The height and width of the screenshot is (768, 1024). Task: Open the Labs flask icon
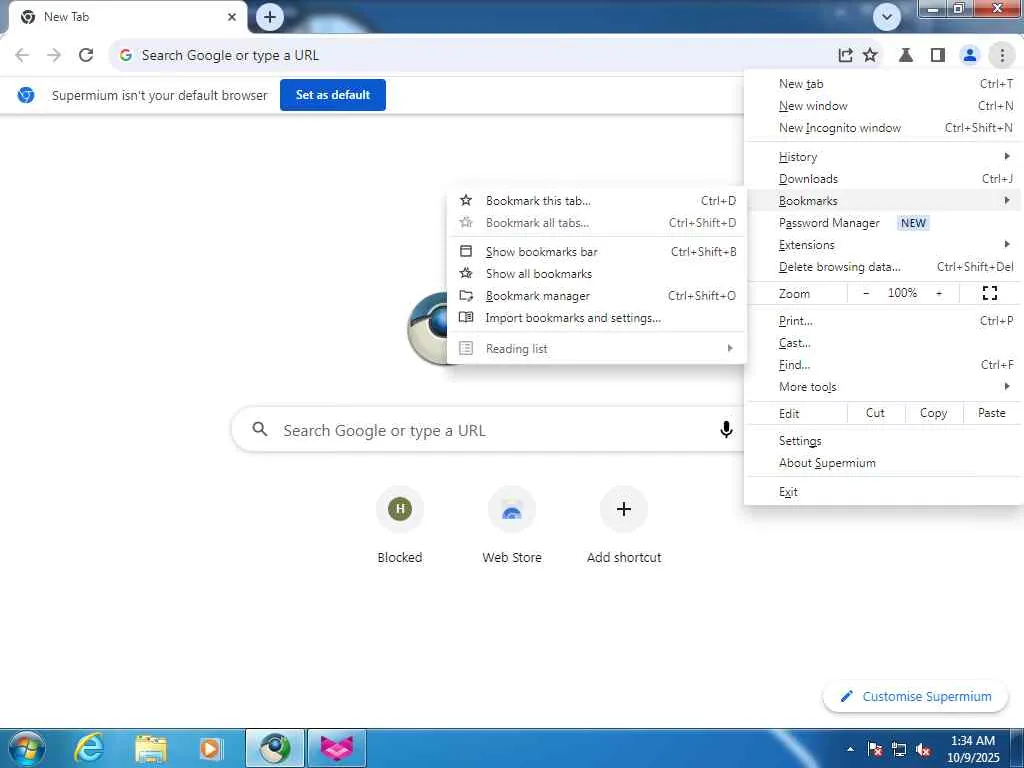pos(905,55)
